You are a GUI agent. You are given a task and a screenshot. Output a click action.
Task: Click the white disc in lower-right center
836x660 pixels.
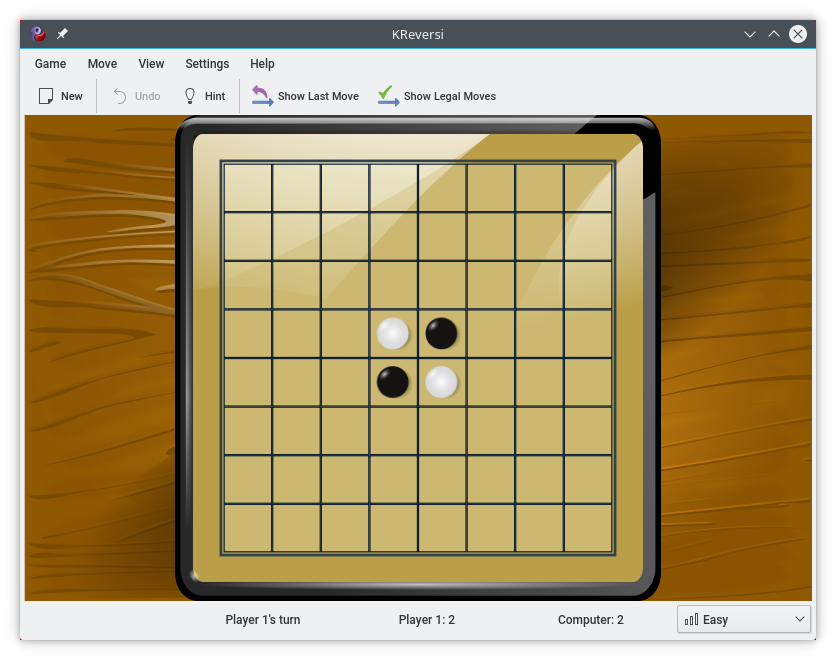(x=442, y=381)
